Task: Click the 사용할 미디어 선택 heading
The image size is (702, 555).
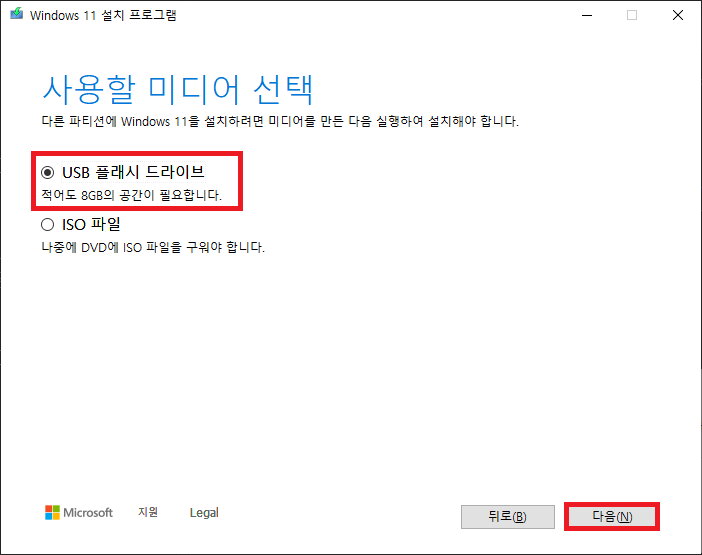Action: [x=178, y=90]
